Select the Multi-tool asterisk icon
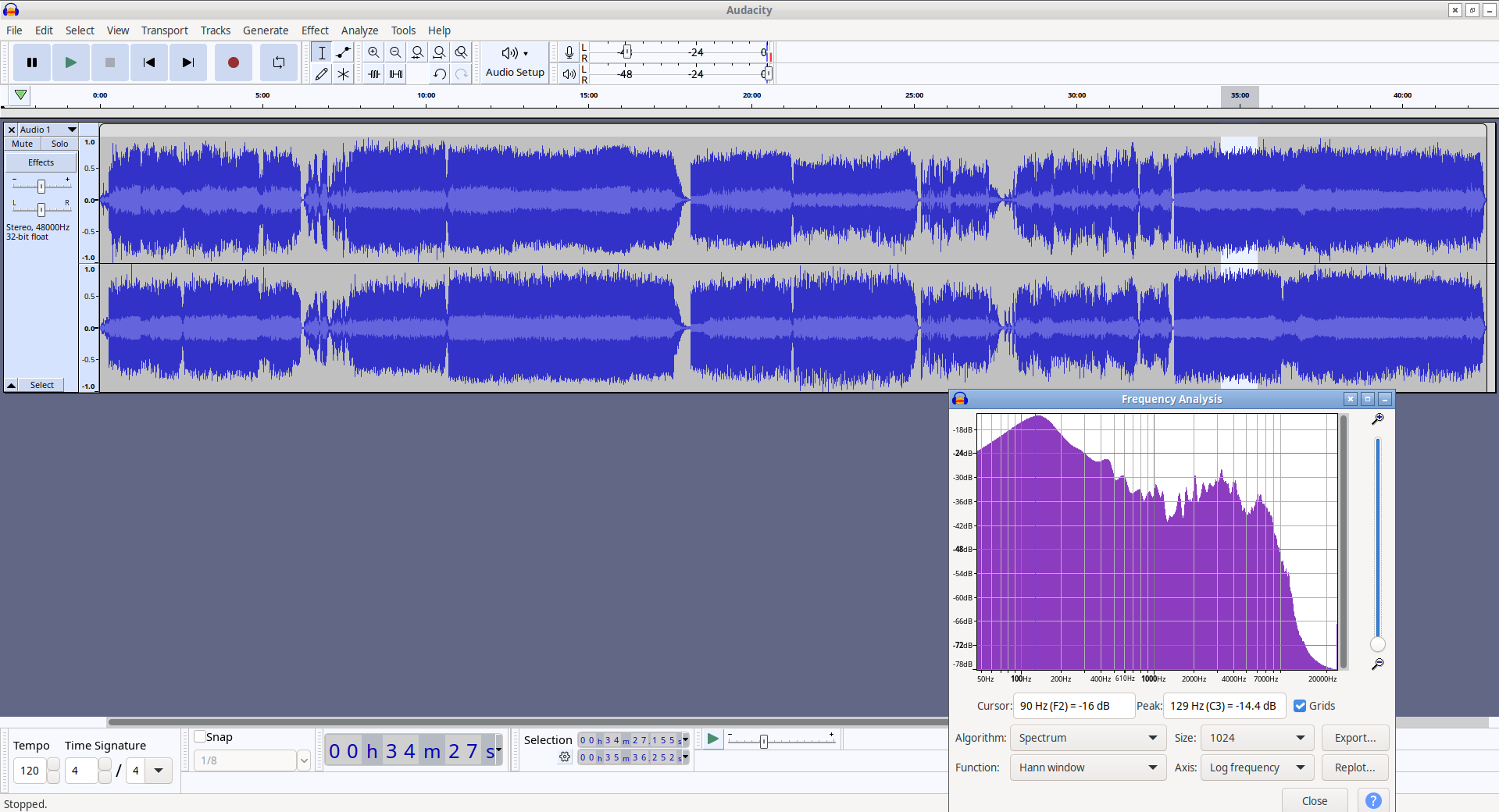Image resolution: width=1499 pixels, height=812 pixels. 343,74
